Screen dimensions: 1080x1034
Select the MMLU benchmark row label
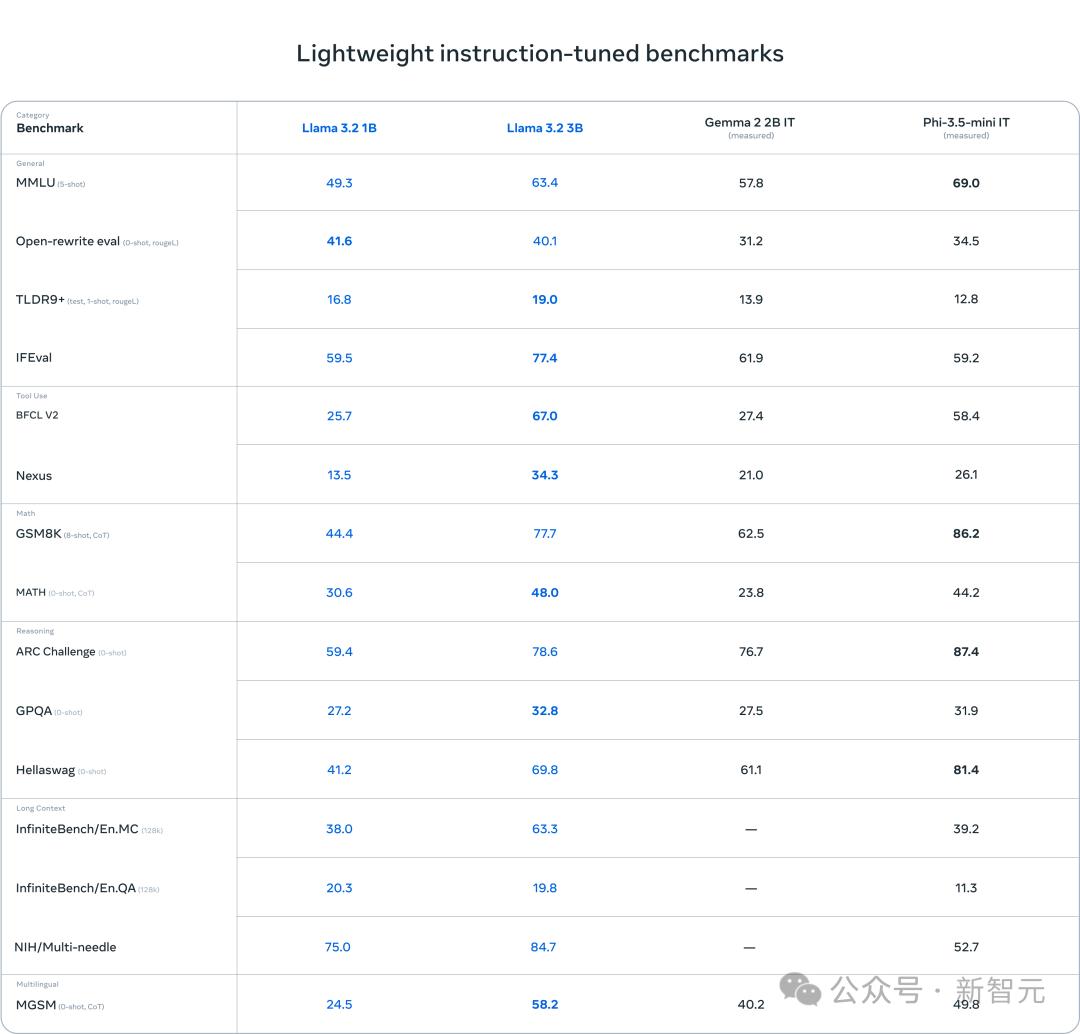[x=36, y=183]
